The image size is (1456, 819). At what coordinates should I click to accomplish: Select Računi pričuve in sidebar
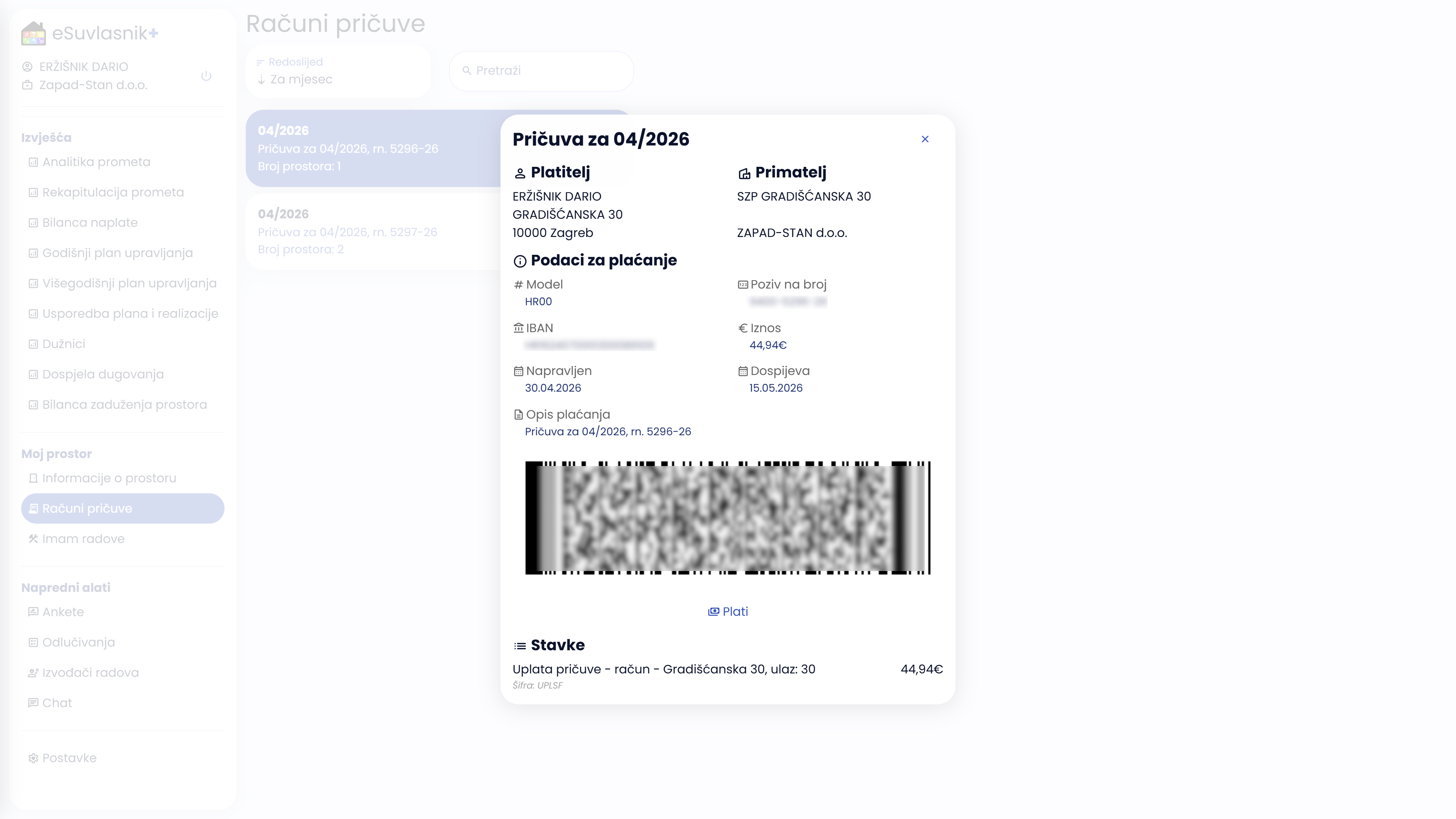click(x=122, y=509)
